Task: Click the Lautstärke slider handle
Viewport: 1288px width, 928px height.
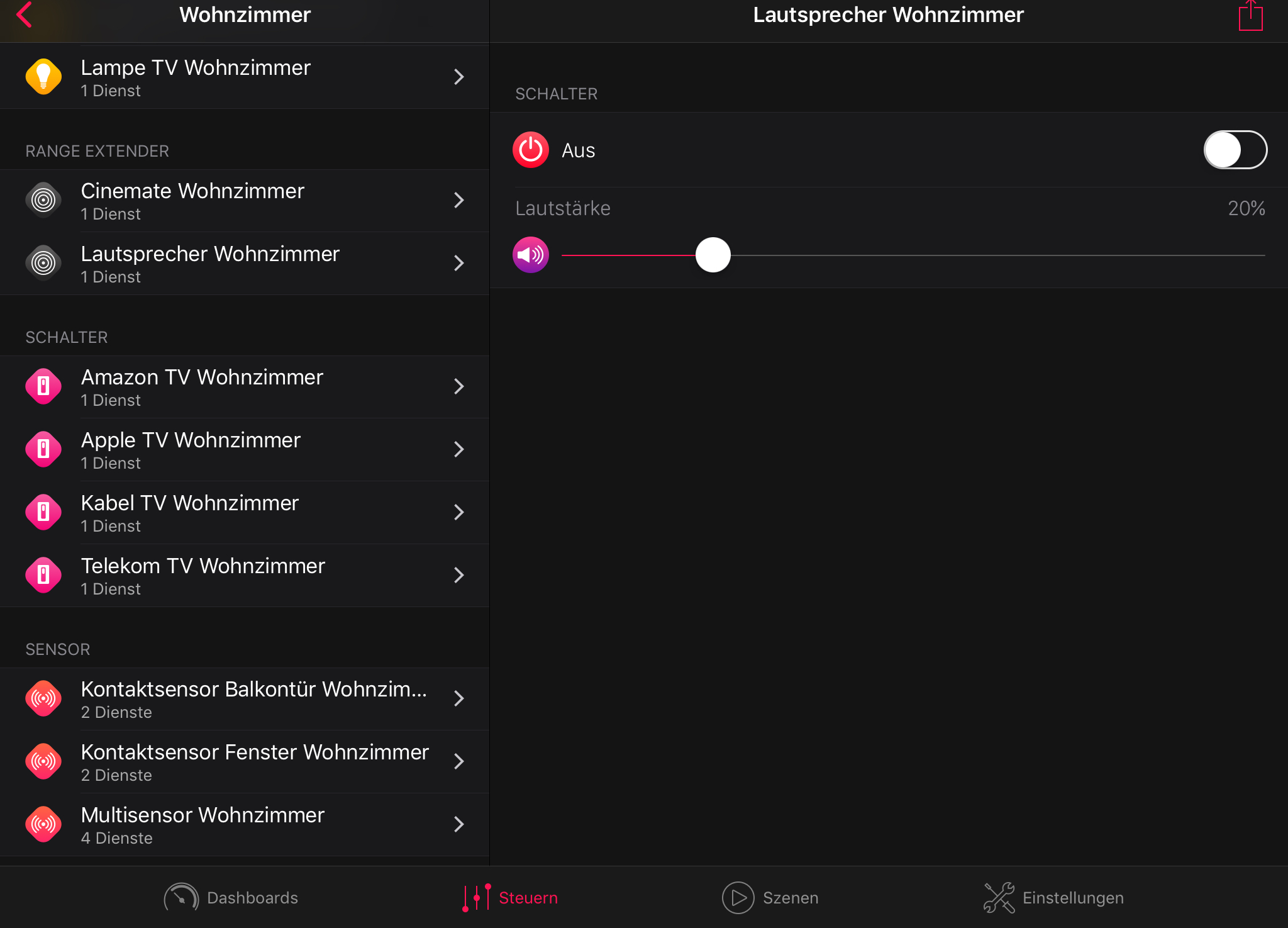Action: point(713,255)
